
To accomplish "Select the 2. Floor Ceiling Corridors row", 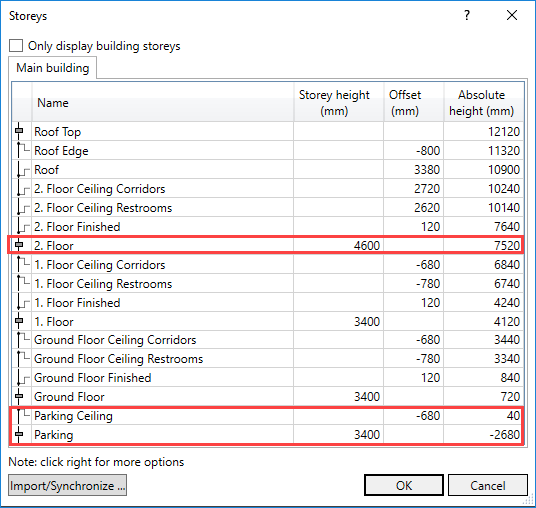I will 268,188.
